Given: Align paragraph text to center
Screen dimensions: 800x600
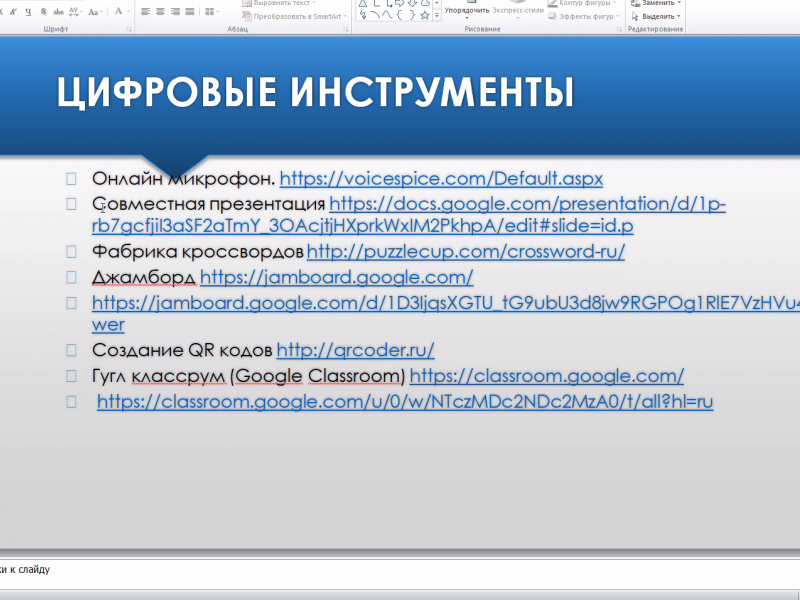Looking at the screenshot, I should 159,12.
